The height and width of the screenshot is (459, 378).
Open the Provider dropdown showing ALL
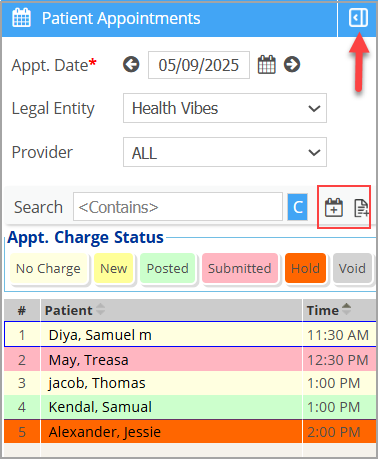point(225,152)
